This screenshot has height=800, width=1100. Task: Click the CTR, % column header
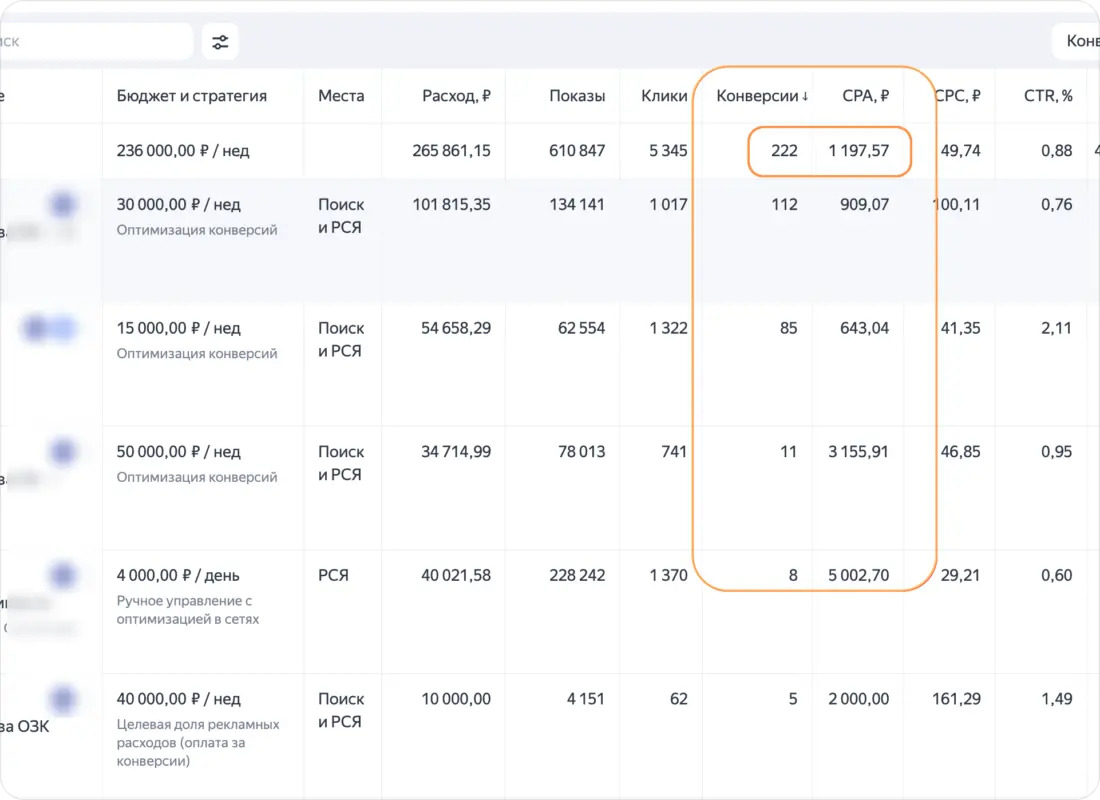tap(1047, 96)
